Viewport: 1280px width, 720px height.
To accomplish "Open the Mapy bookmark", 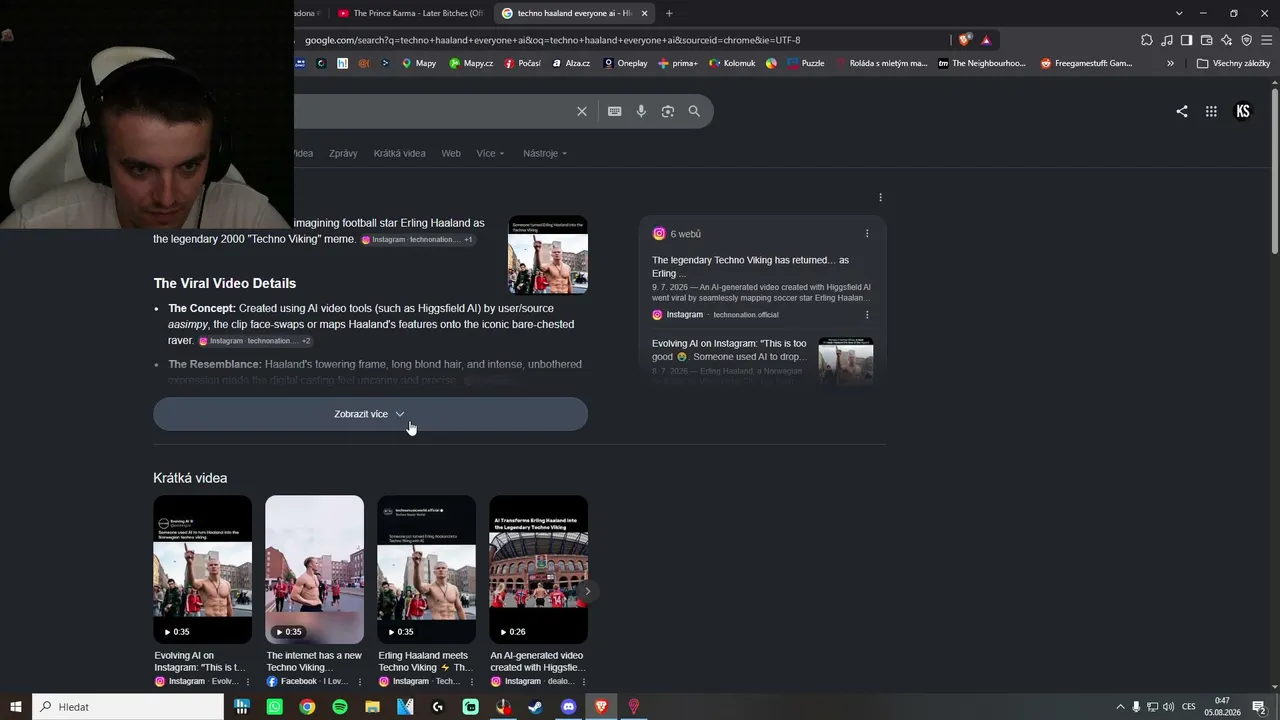I will [419, 63].
